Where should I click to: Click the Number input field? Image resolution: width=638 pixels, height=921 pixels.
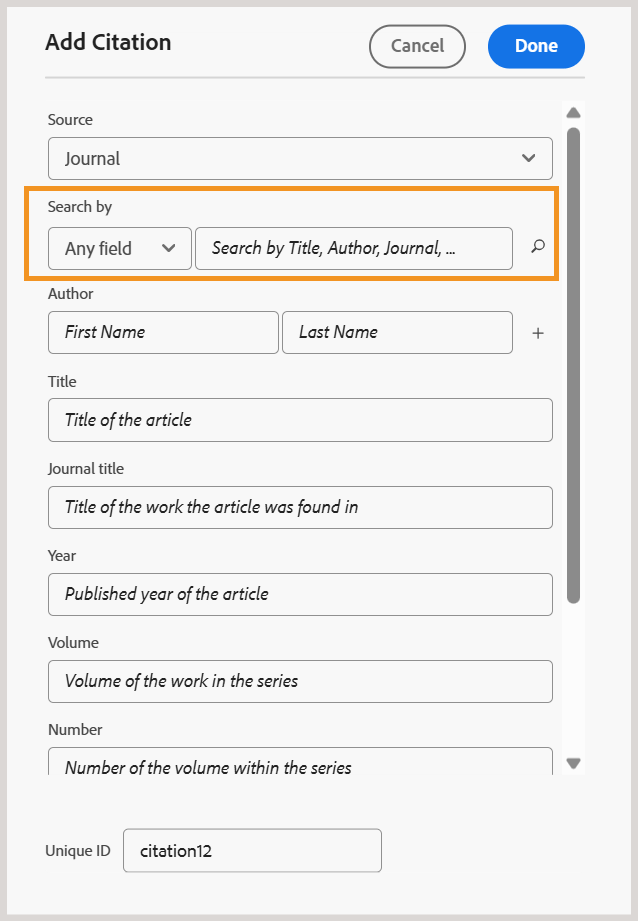[300, 764]
